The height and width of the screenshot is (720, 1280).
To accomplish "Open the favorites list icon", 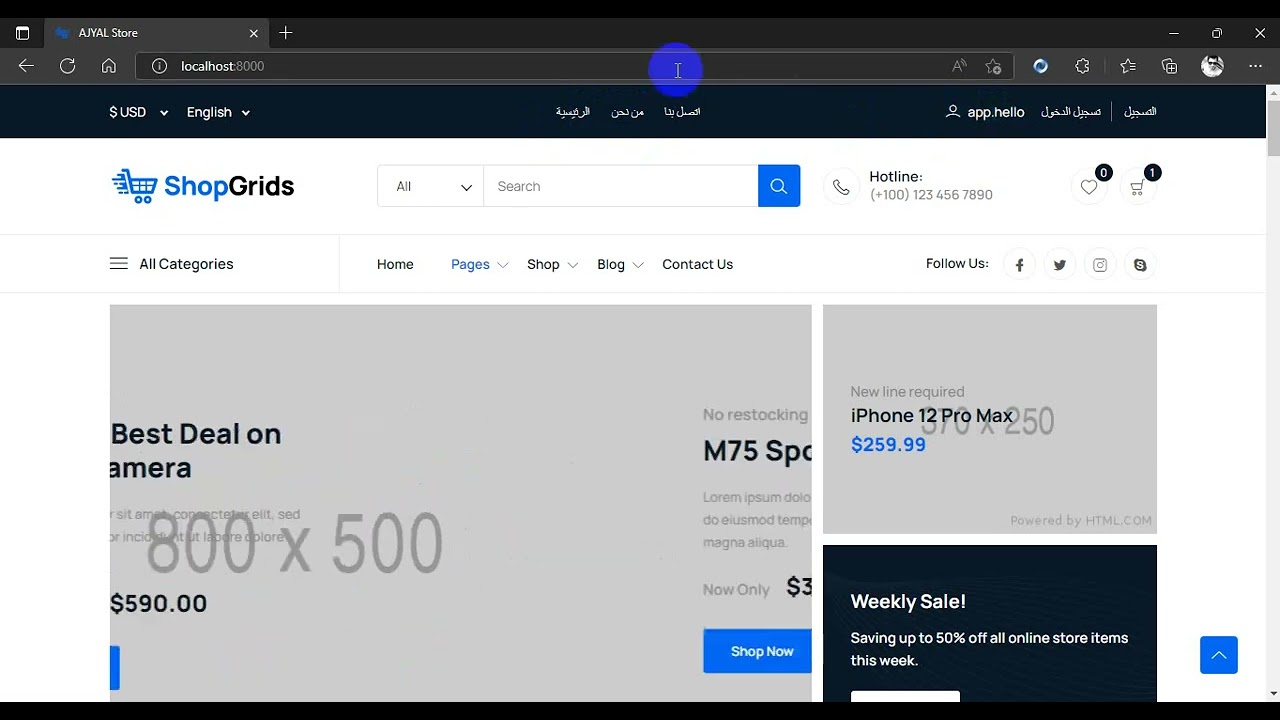I will click(1128, 66).
